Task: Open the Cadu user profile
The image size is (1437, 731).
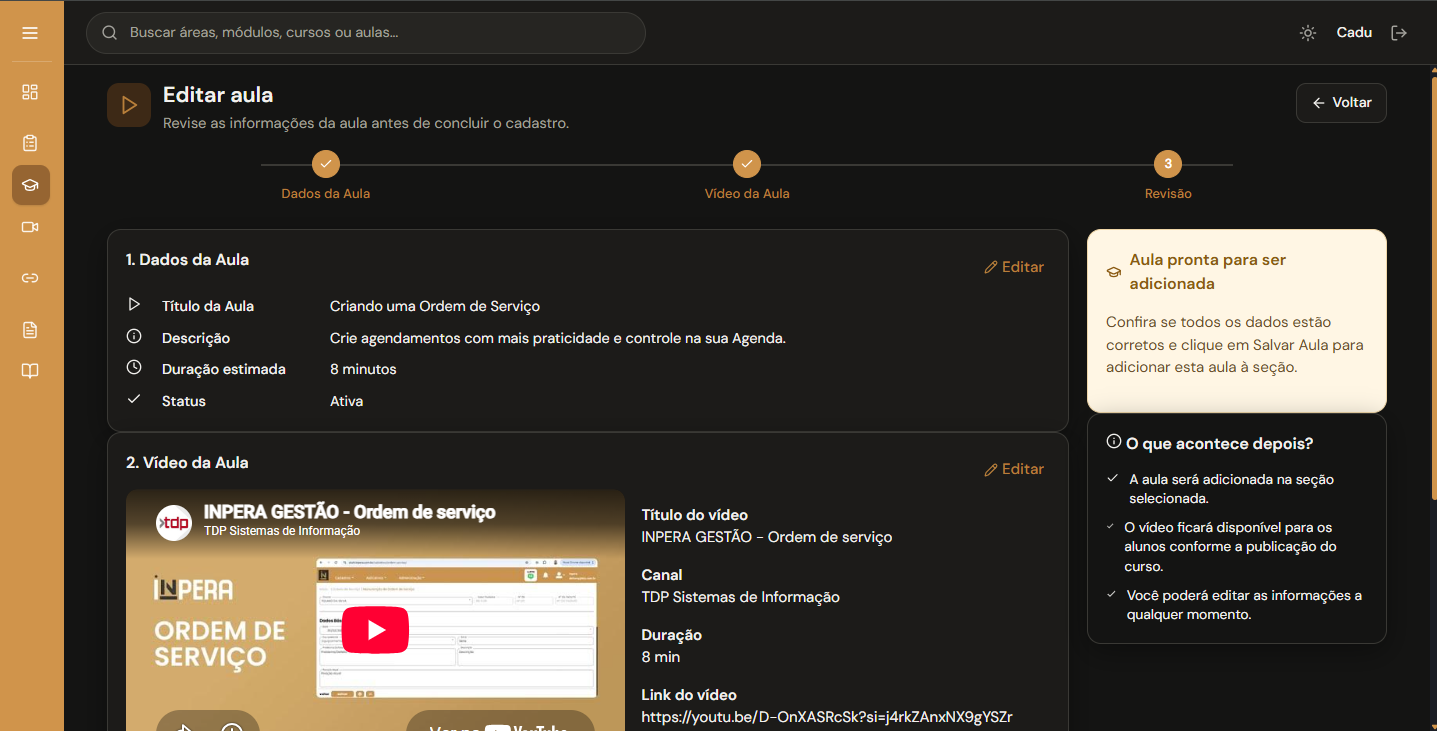Action: [x=1354, y=33]
